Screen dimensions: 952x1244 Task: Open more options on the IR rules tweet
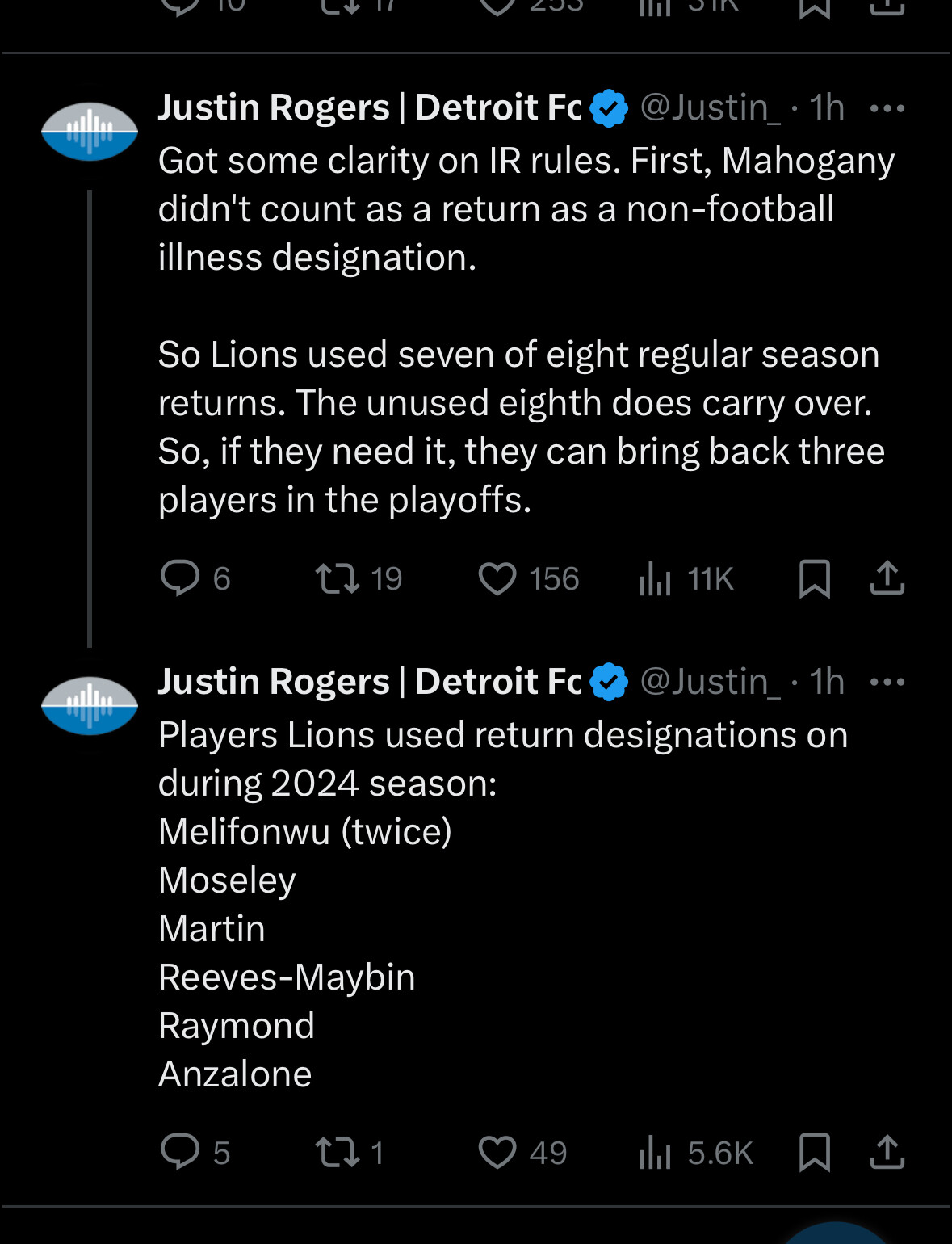coord(887,108)
